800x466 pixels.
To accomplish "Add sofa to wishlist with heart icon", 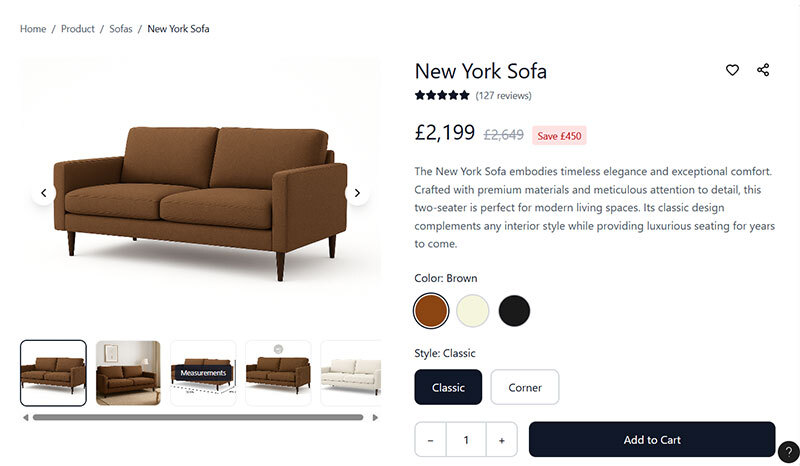I will (732, 70).
